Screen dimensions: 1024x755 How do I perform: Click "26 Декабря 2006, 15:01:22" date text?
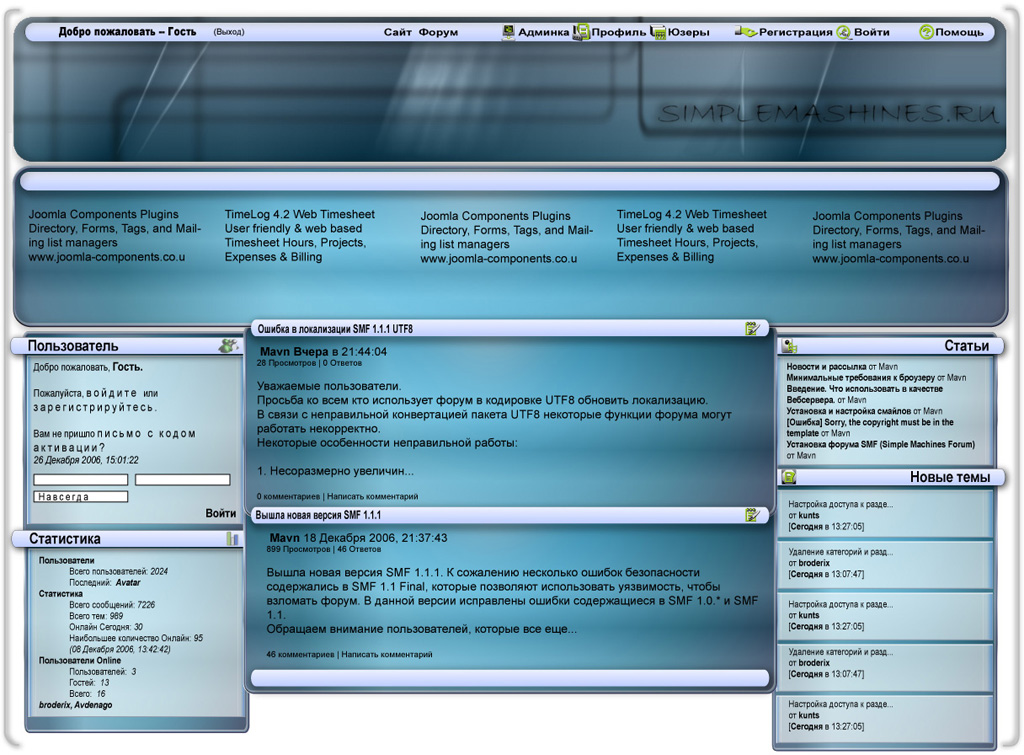click(x=86, y=460)
